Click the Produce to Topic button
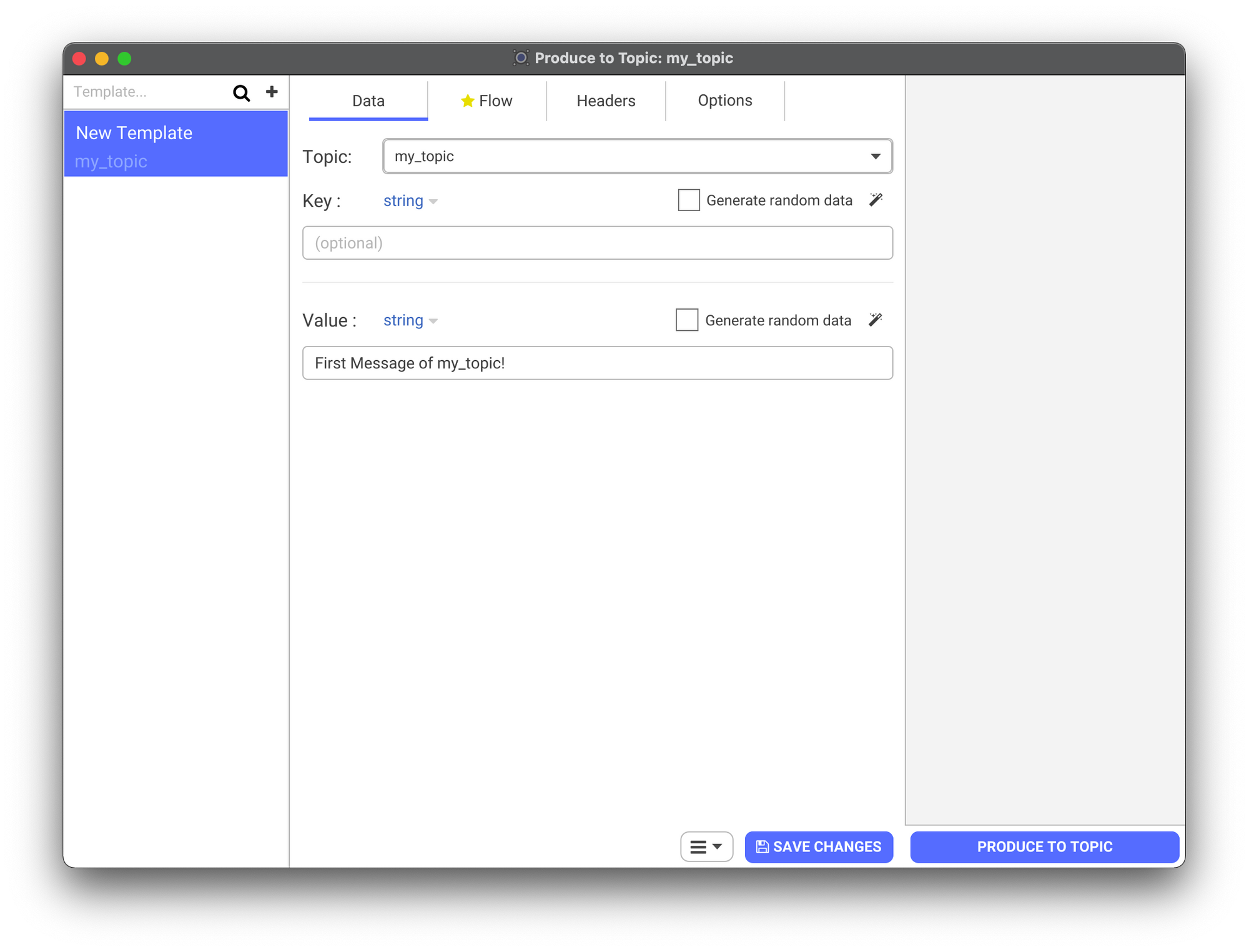This screenshot has width=1249, height=952. click(1044, 847)
